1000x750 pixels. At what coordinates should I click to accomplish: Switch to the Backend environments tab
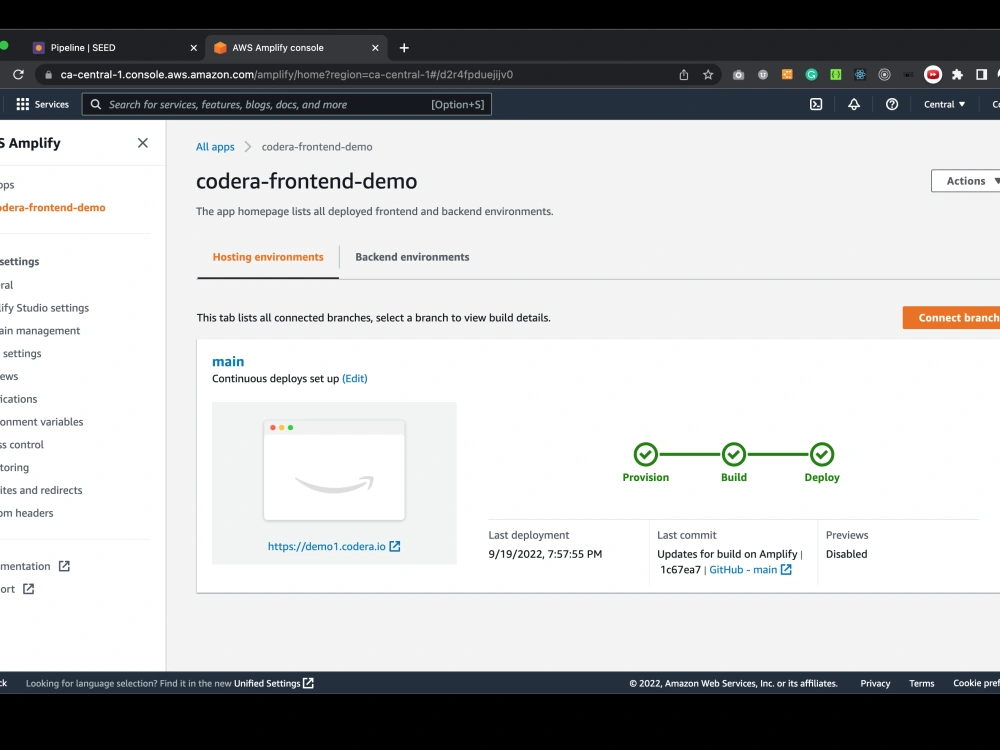coord(412,257)
